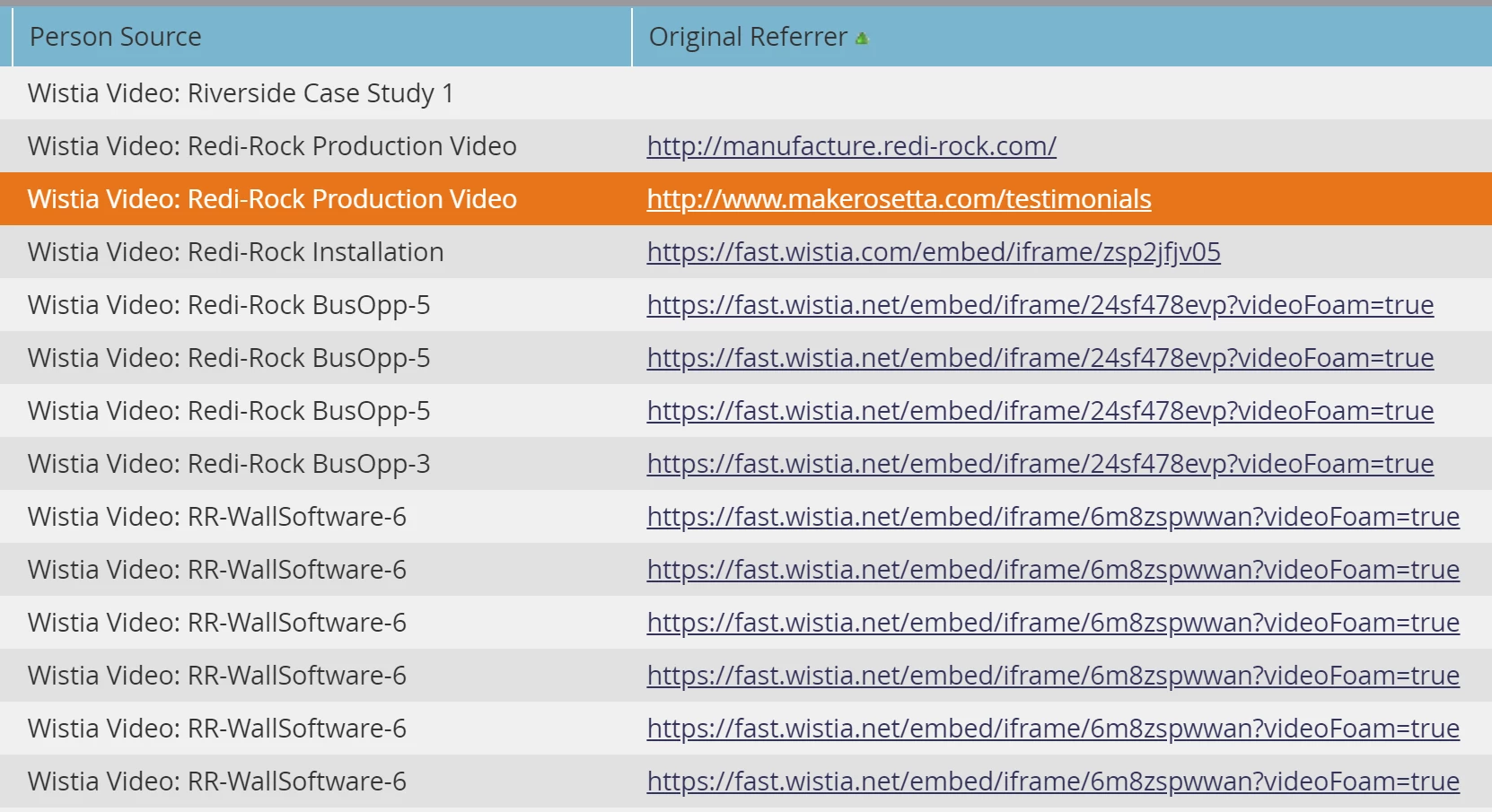Open the 24sf478evp link in the first BusOpp-5 row

1040,305
